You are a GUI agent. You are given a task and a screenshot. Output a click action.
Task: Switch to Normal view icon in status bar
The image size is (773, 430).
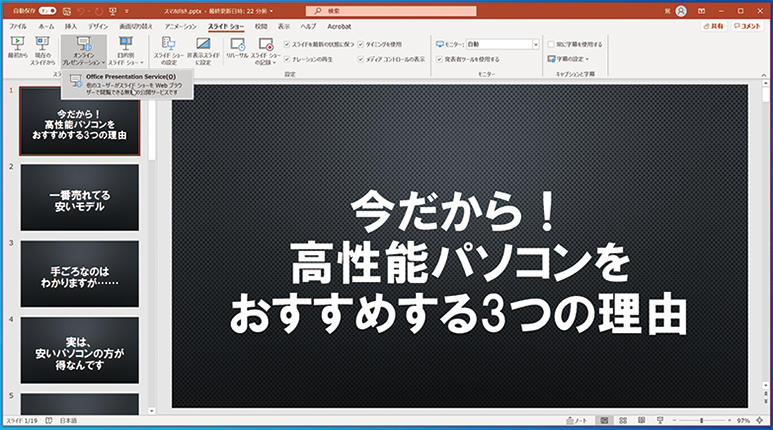click(604, 421)
